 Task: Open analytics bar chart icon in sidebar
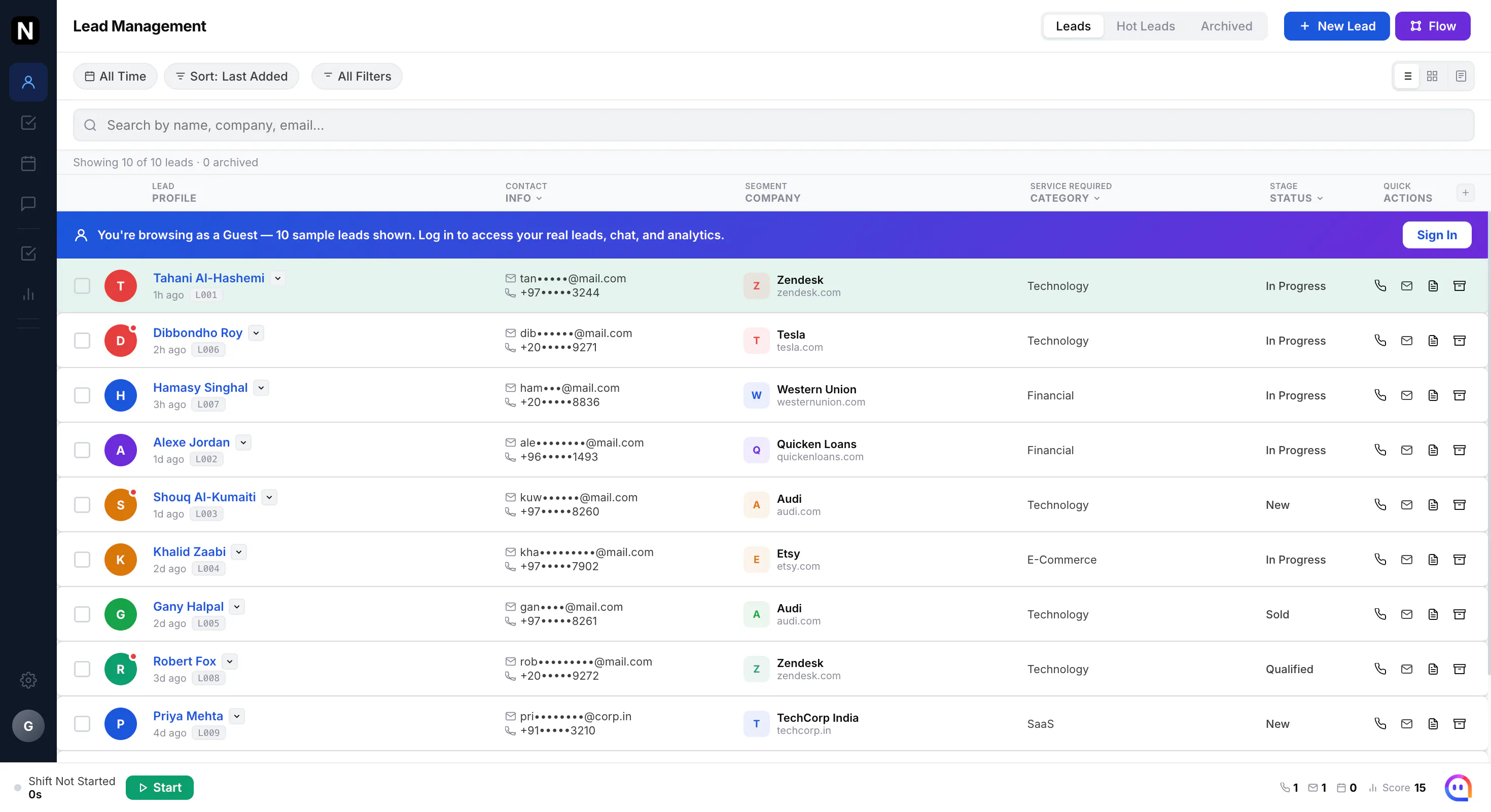pos(28,294)
